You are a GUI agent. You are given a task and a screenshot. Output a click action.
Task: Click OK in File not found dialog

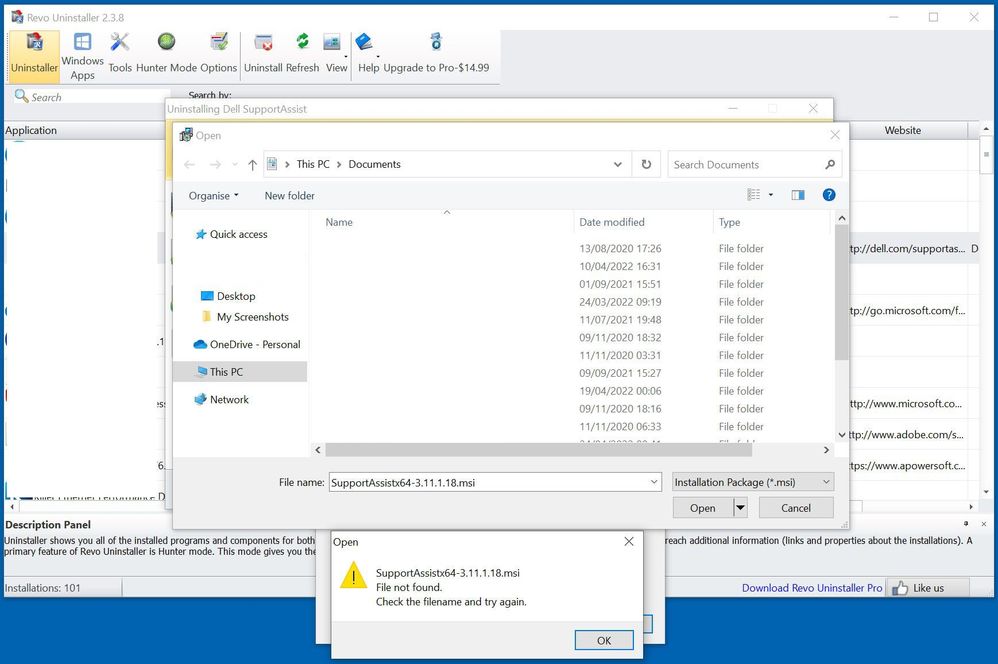(x=604, y=640)
